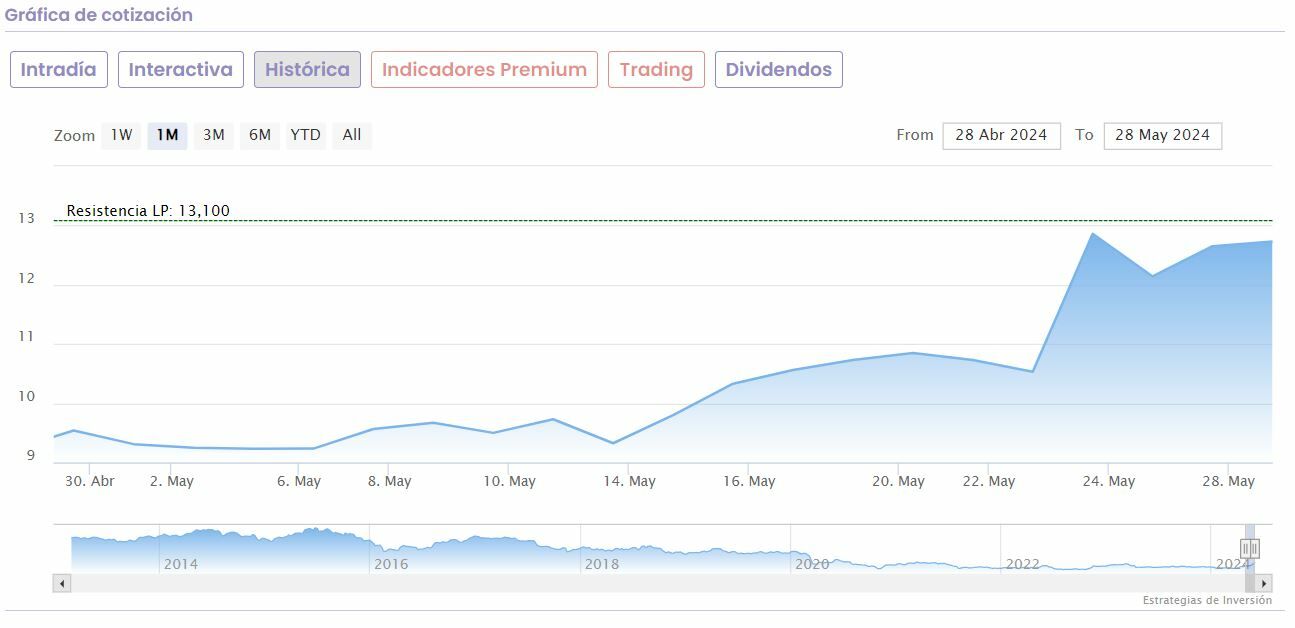Image resolution: width=1295 pixels, height=628 pixels.
Task: Show the Dividendos tab
Action: click(x=778, y=70)
